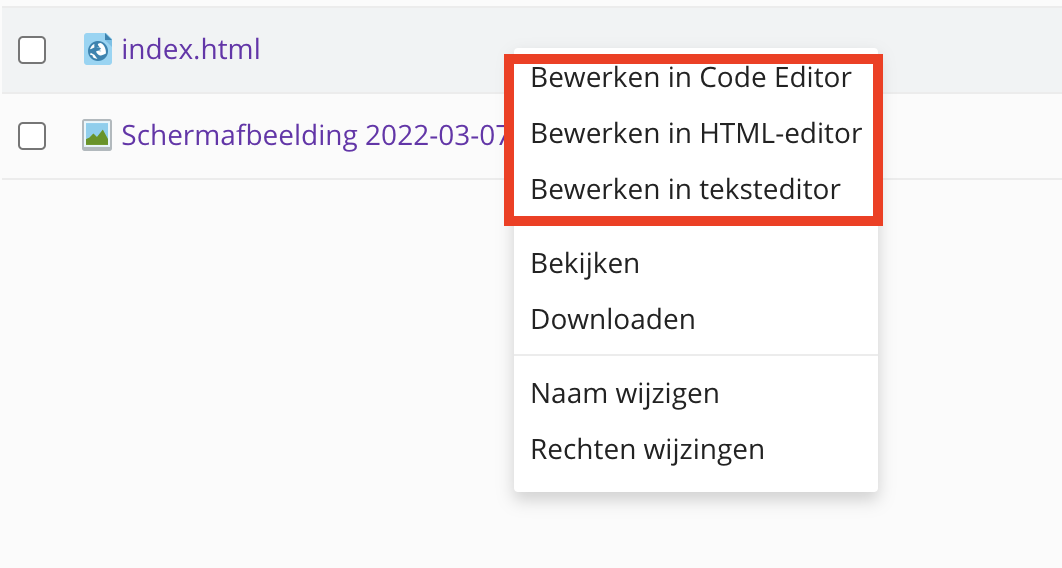Click the divider line above Bekijken
The width and height of the screenshot is (1062, 568).
click(696, 230)
